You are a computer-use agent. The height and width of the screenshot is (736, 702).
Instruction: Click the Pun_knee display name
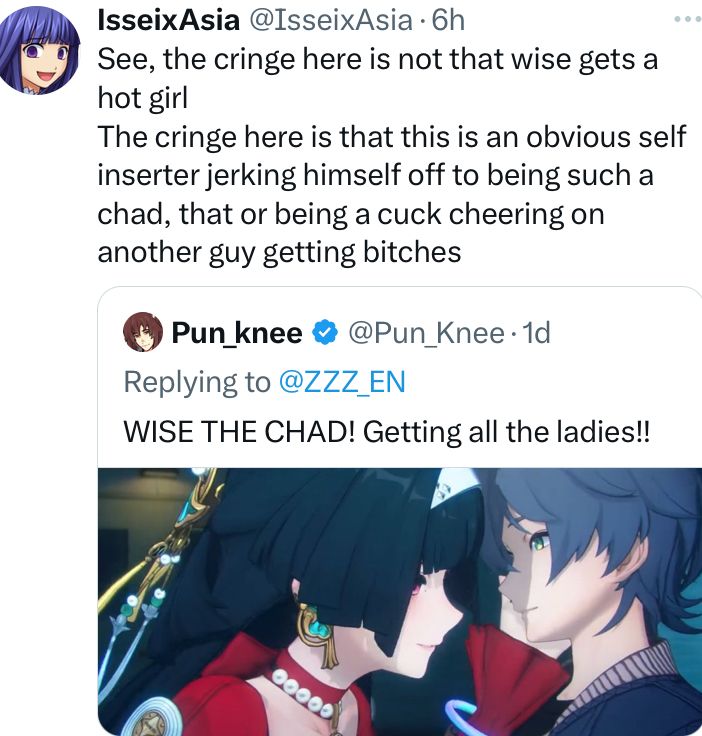pos(237,333)
